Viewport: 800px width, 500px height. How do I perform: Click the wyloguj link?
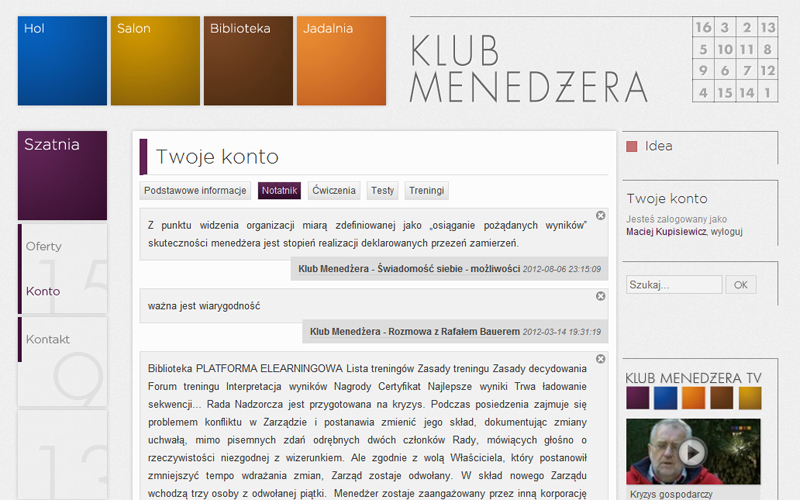point(727,232)
